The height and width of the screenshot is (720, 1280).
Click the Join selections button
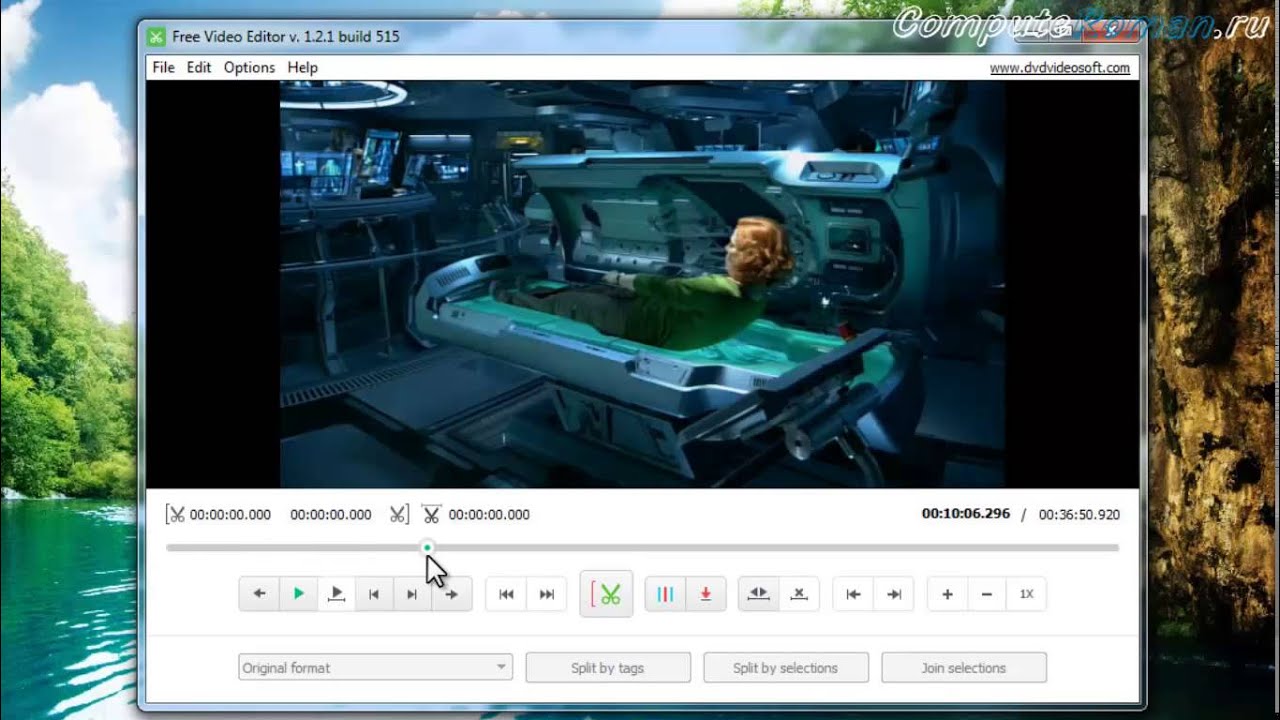[964, 667]
